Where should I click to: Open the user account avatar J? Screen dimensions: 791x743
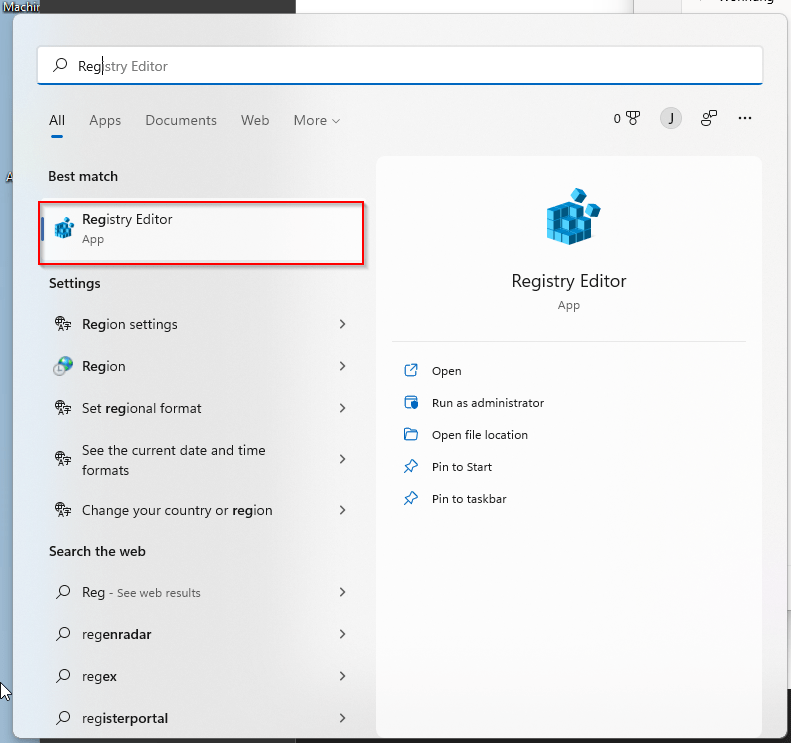click(670, 119)
